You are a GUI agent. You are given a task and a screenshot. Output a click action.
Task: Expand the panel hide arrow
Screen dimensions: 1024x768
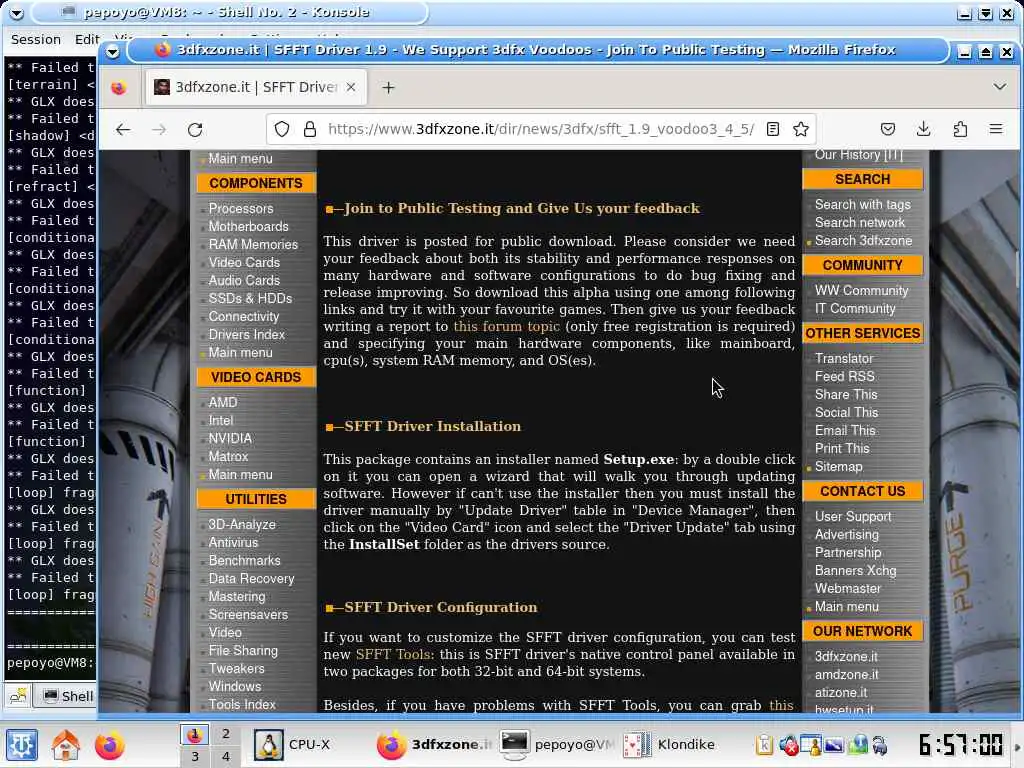(x=1017, y=747)
